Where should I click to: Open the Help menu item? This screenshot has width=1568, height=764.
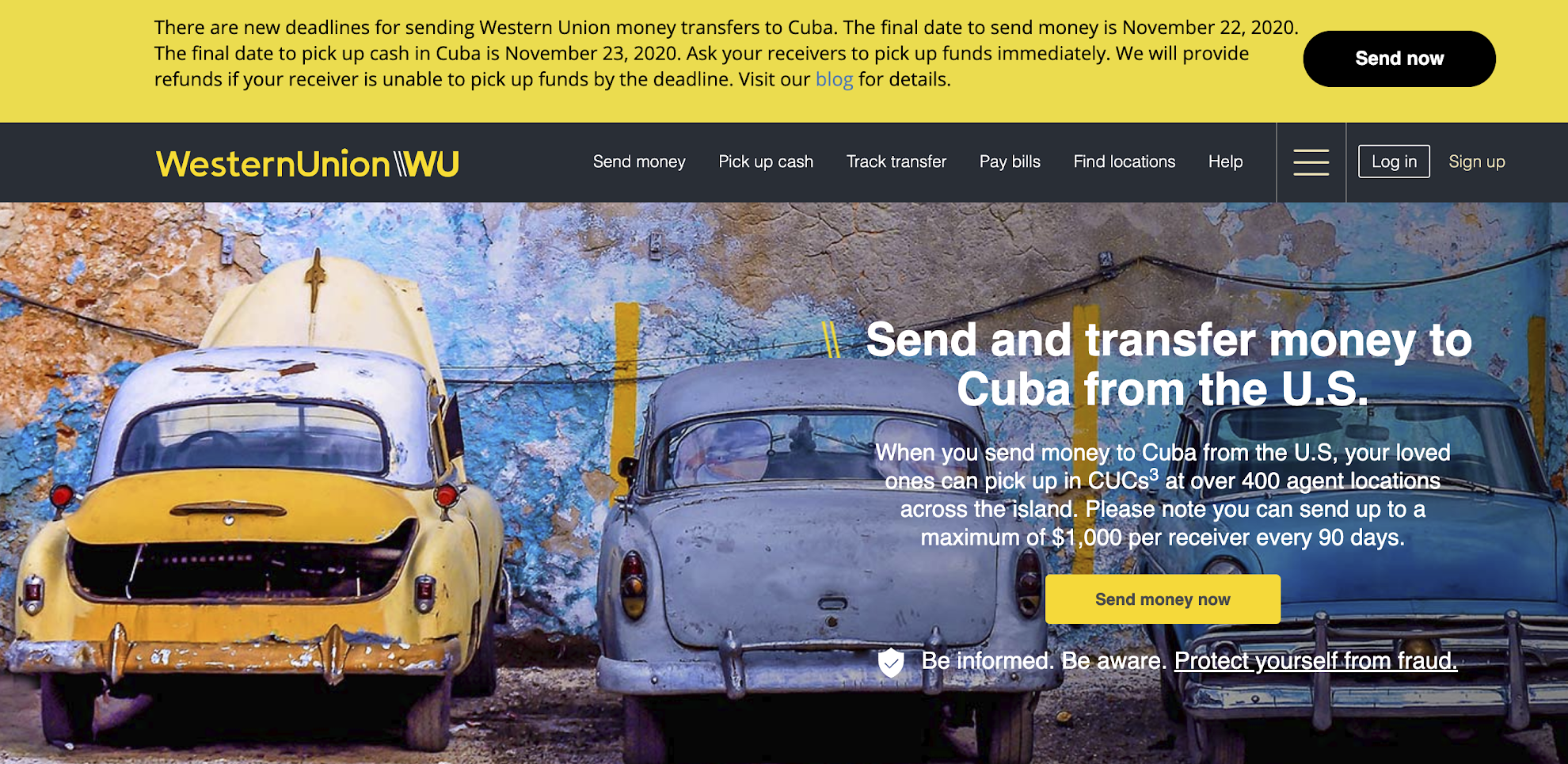1225,162
